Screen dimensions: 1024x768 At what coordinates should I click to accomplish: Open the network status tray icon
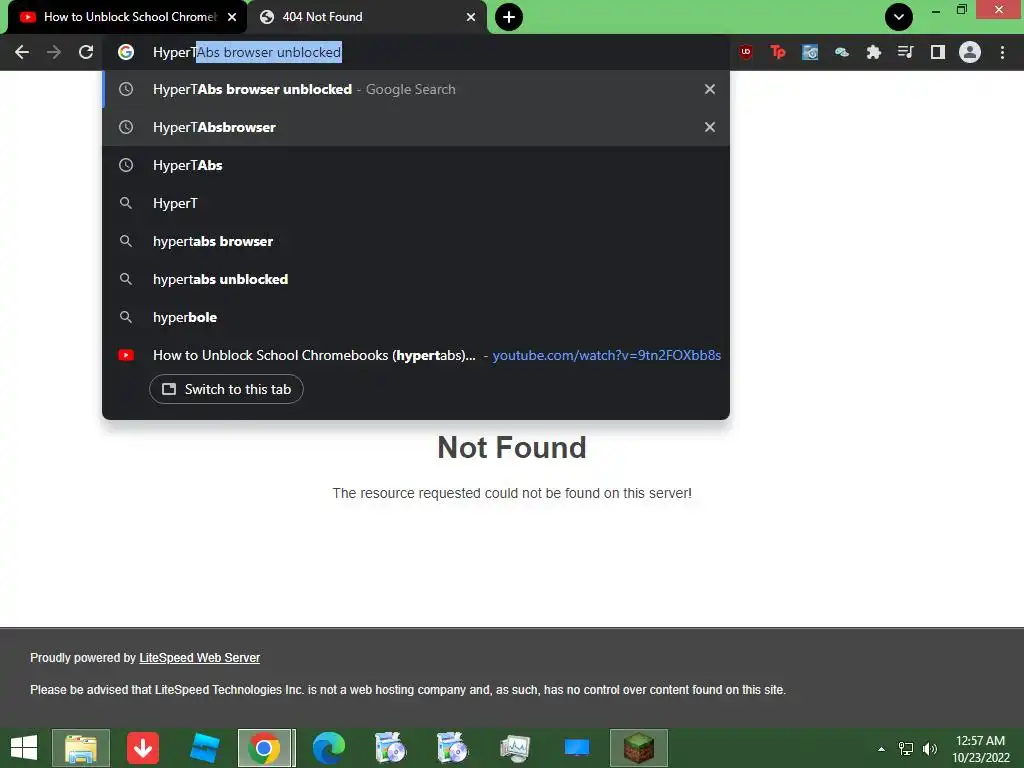906,749
